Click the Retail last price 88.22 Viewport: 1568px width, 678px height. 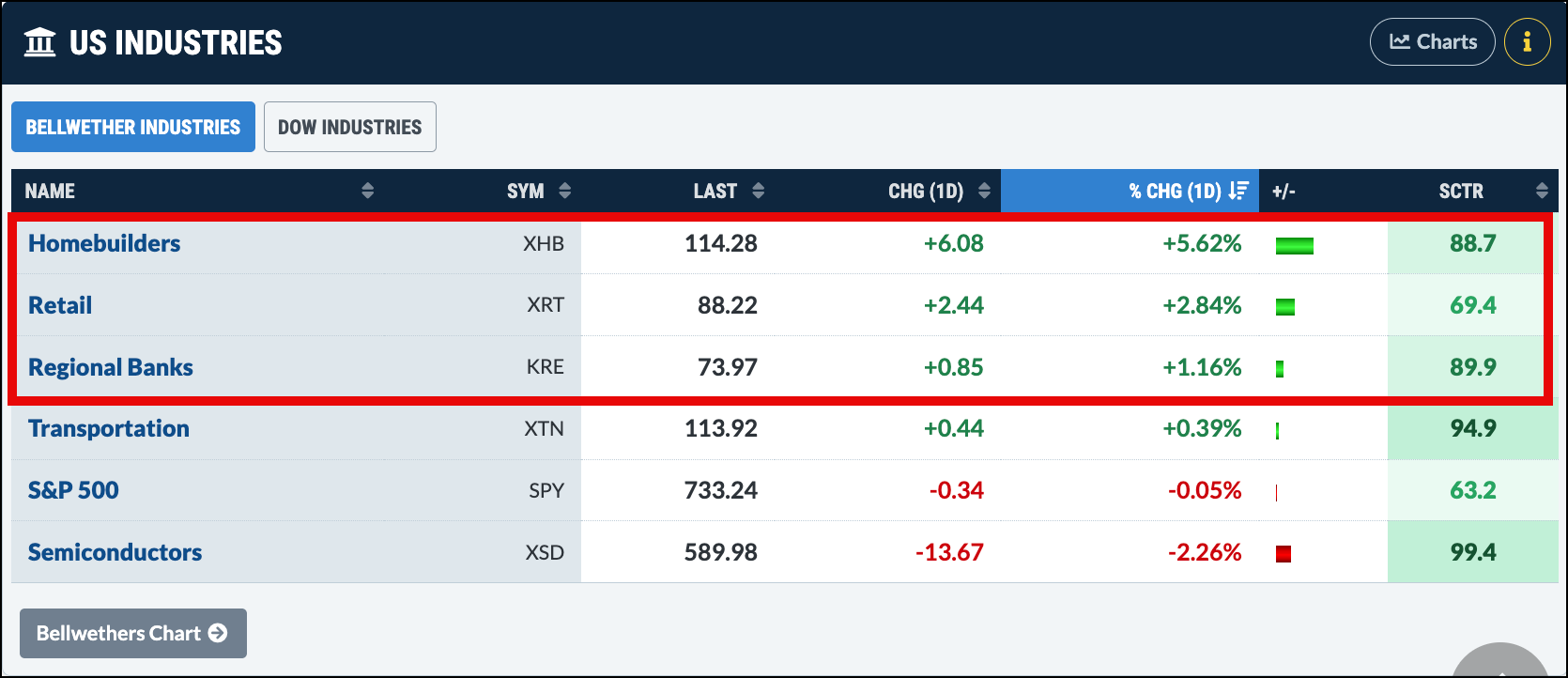click(728, 305)
